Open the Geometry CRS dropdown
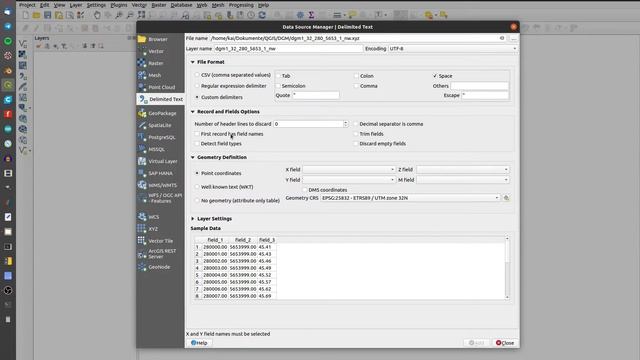The image size is (640, 360). 410,198
